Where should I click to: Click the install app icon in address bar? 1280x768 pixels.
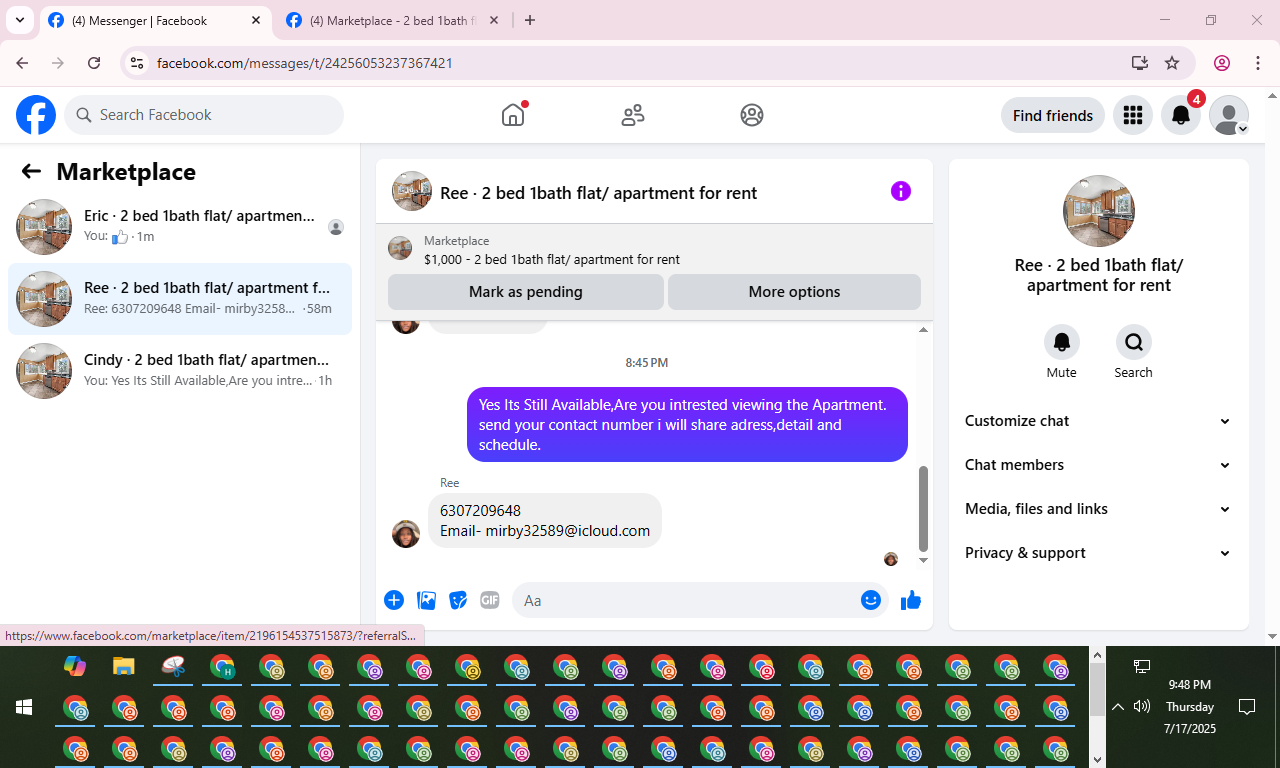pos(1140,63)
